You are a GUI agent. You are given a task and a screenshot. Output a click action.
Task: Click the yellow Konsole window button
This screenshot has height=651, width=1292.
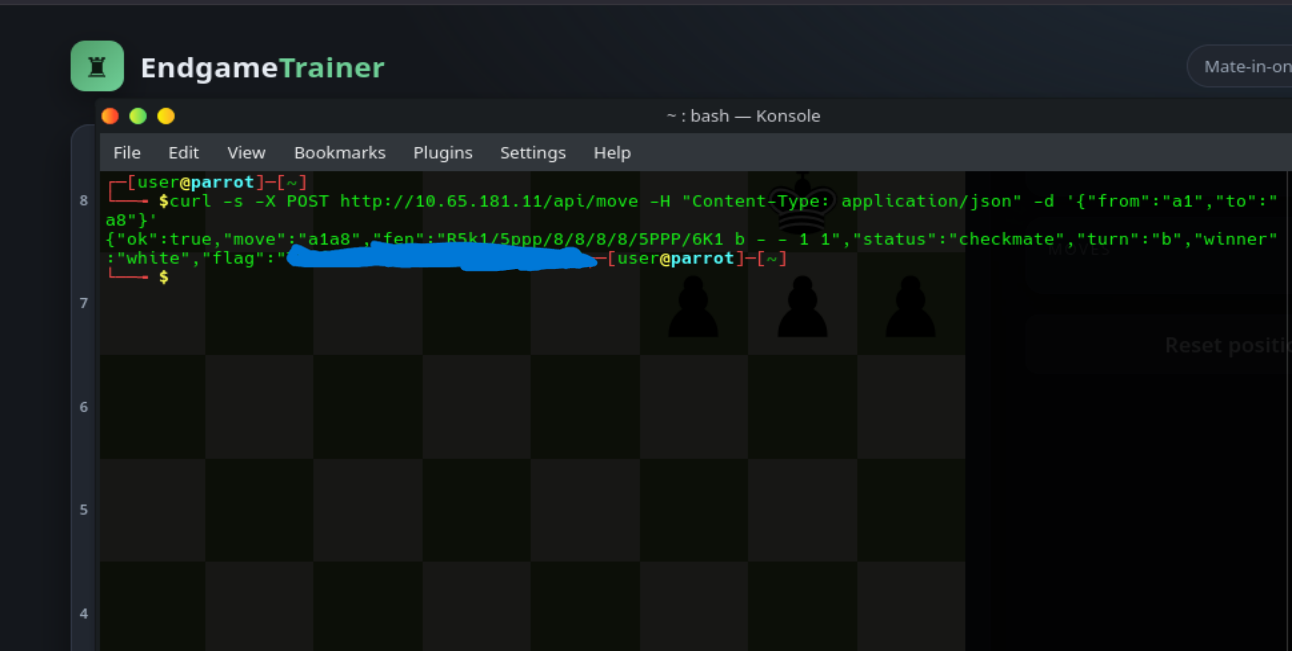point(166,116)
